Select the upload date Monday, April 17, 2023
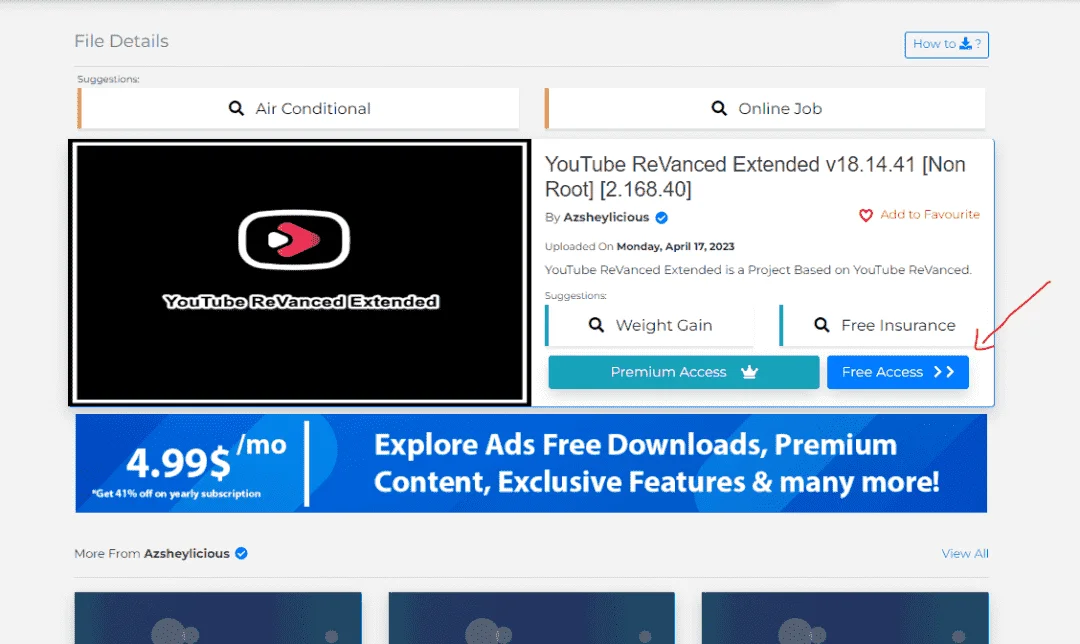This screenshot has height=644, width=1080. pyautogui.click(x=675, y=246)
